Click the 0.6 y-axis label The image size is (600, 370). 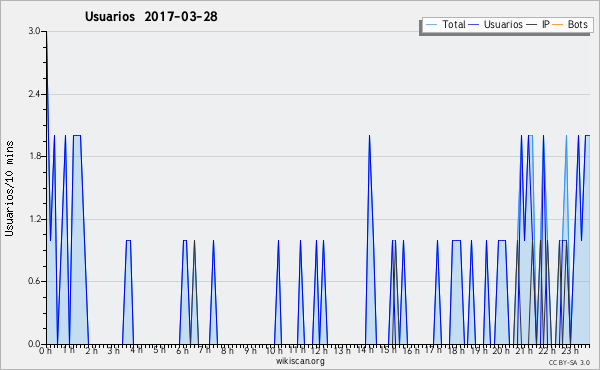click(x=34, y=281)
